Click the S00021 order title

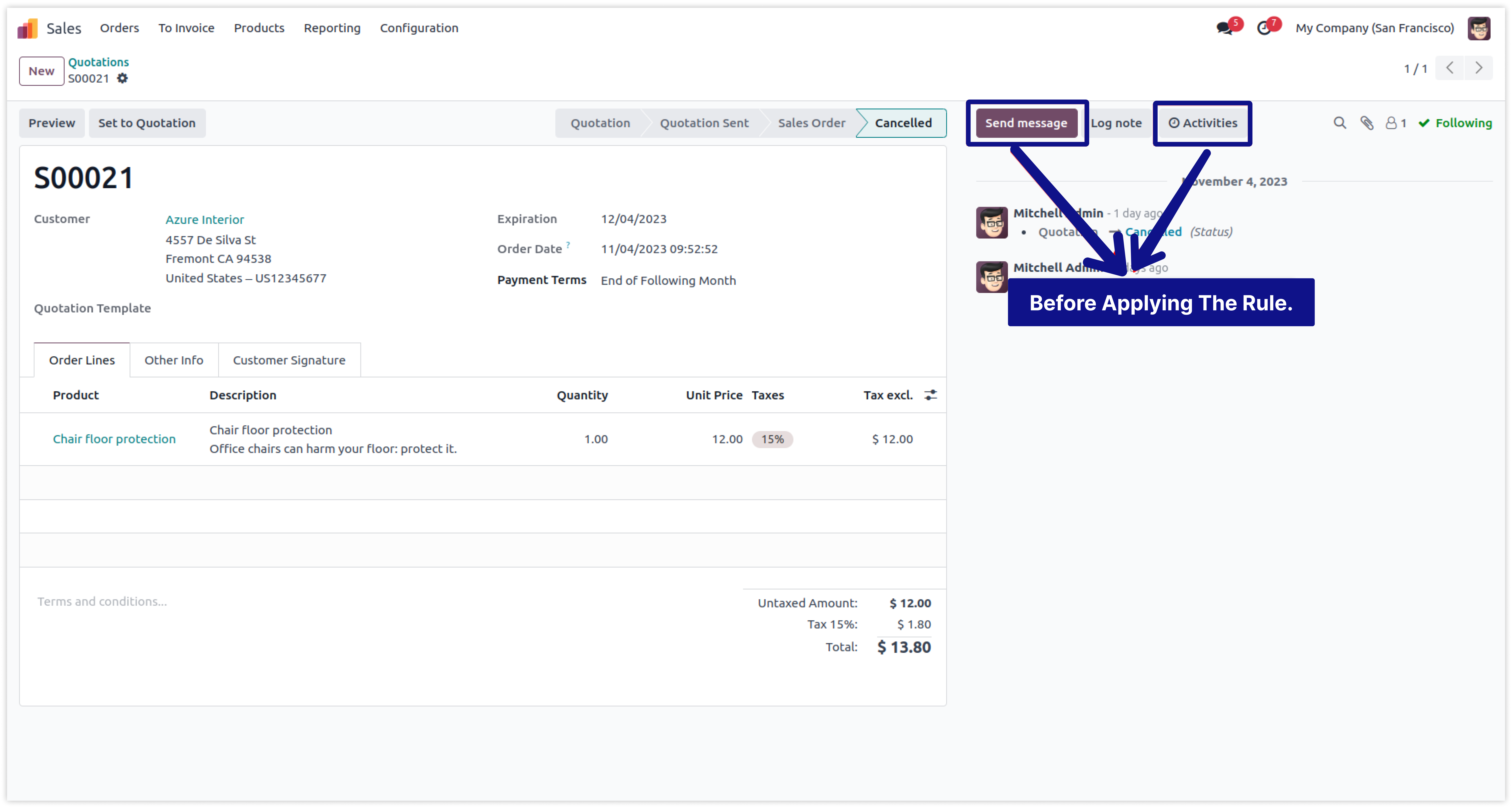coord(84,178)
